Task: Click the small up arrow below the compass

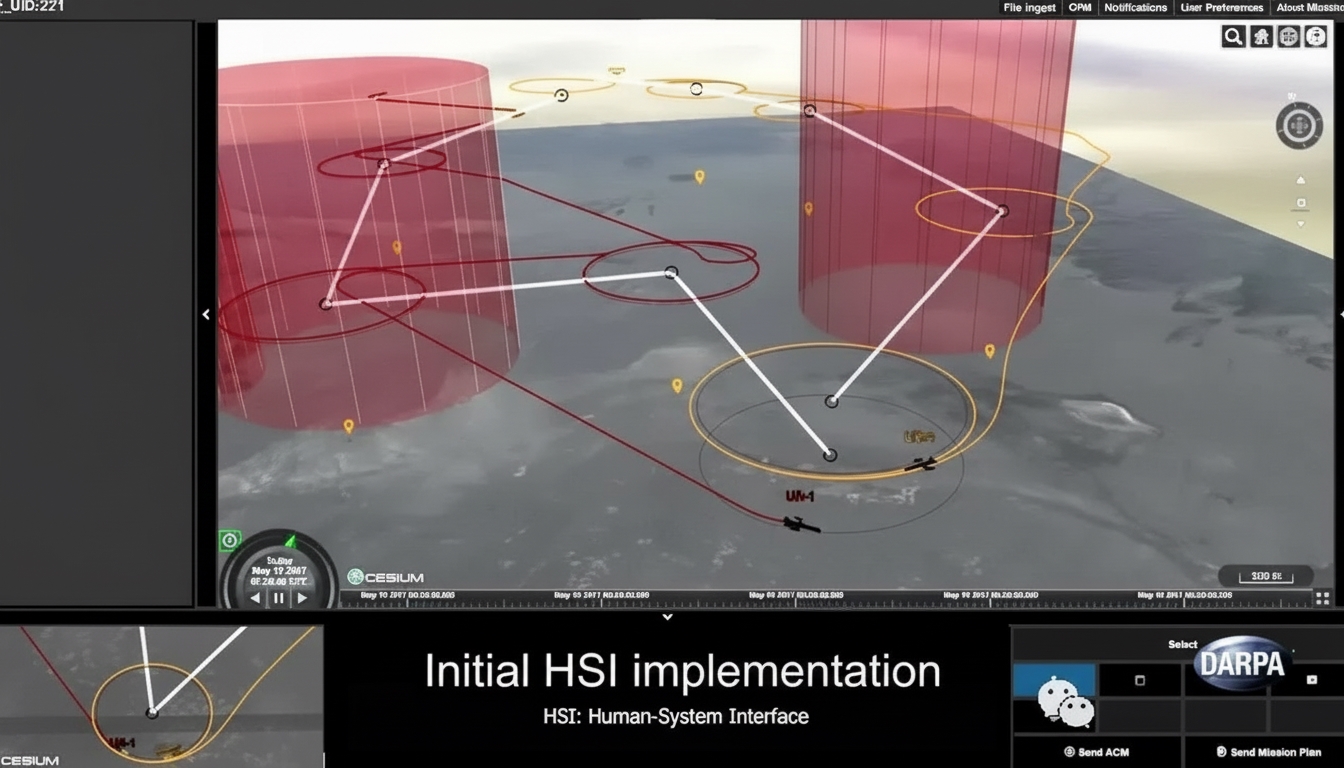Action: tap(1300, 181)
